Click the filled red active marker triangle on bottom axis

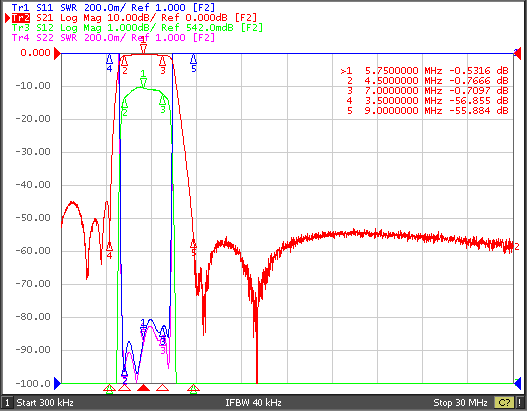pyautogui.click(x=144, y=388)
